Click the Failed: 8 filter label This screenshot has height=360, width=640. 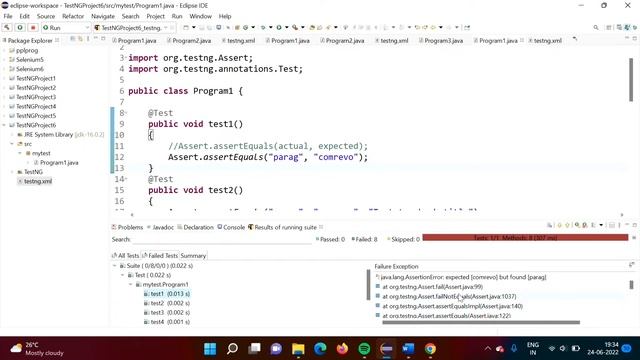(x=364, y=240)
